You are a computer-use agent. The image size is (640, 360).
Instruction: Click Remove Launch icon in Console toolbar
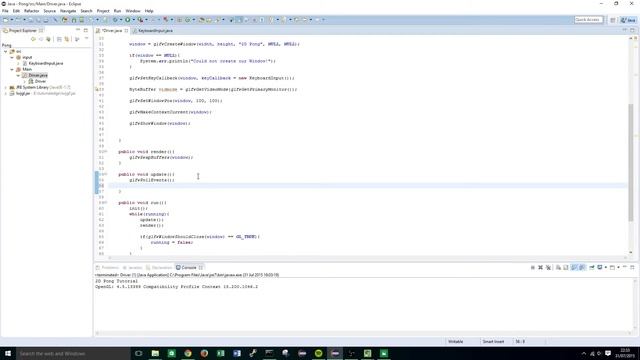(540, 268)
